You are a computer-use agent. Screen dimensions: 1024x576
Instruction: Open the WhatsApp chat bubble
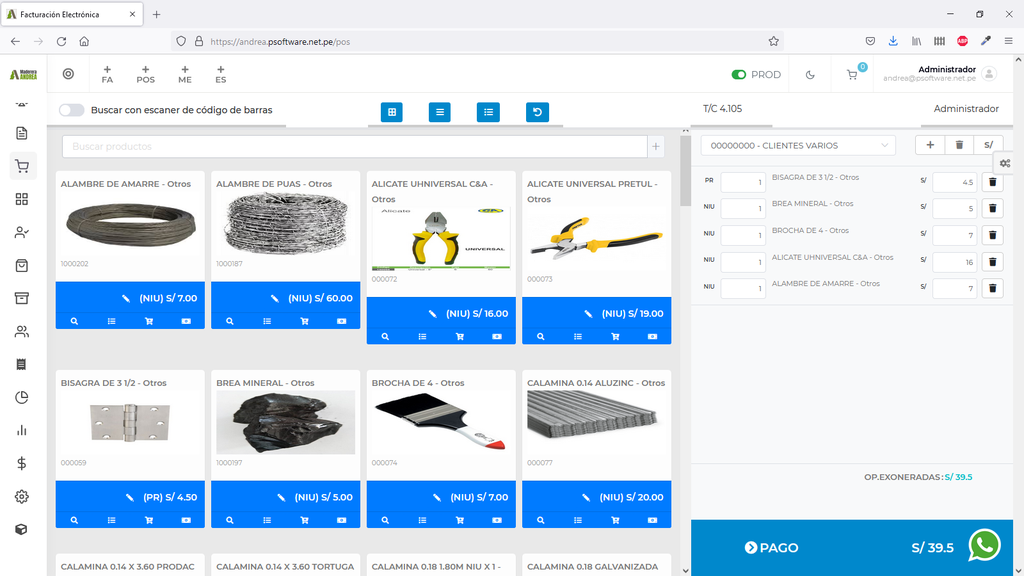point(984,545)
